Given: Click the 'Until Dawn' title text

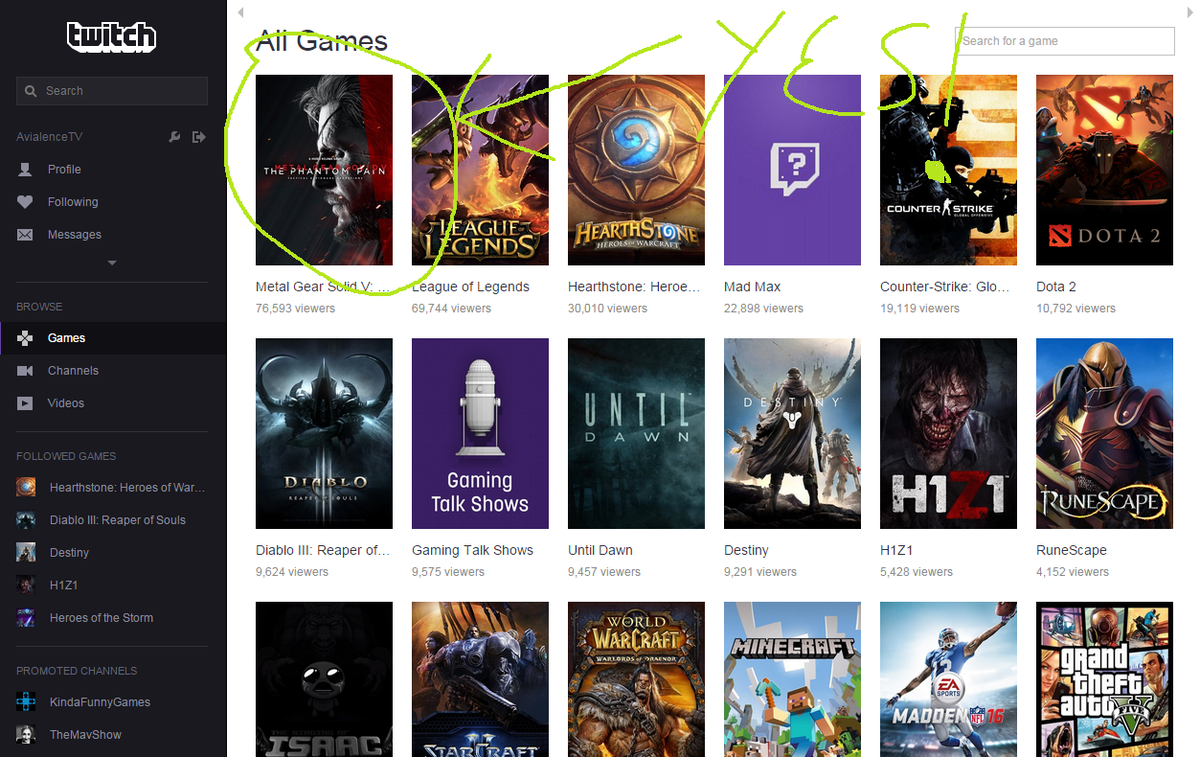Looking at the screenshot, I should click(600, 551).
